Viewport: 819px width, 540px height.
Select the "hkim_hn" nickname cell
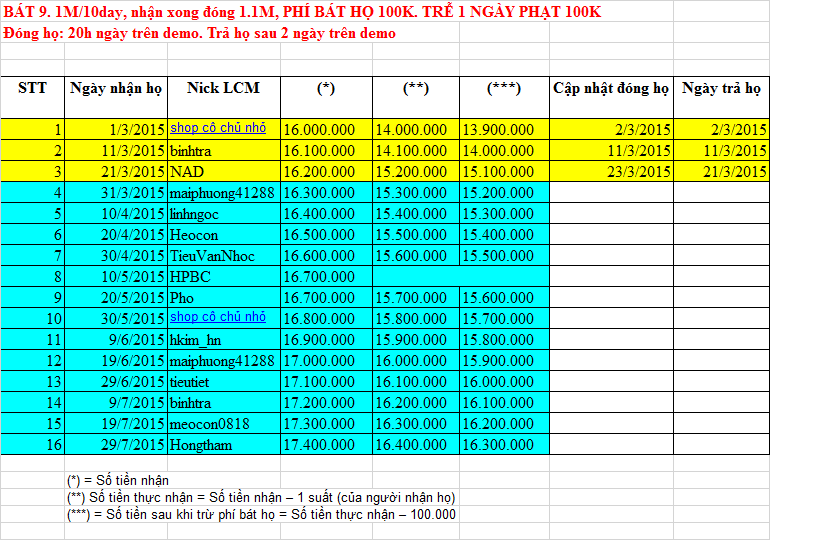195,339
